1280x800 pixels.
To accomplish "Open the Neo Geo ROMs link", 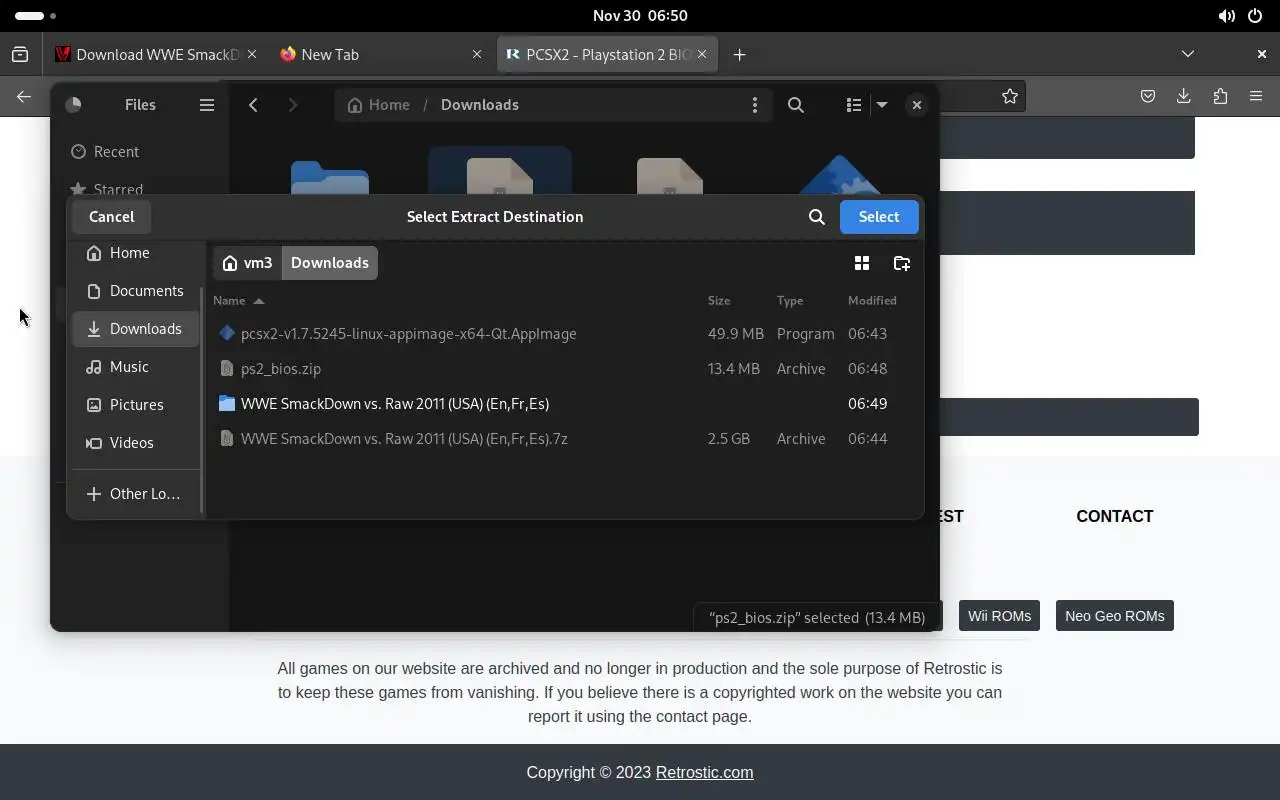I will (1115, 616).
